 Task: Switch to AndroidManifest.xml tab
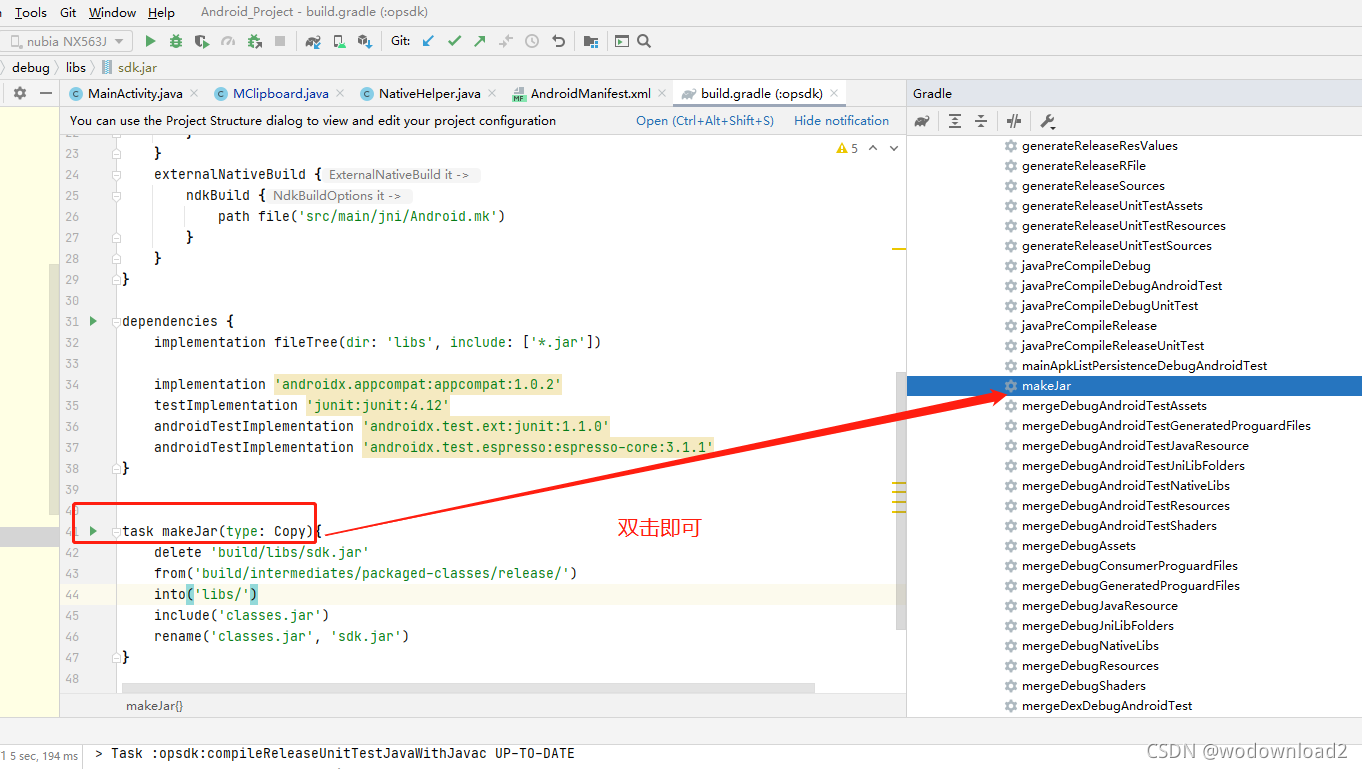point(590,93)
